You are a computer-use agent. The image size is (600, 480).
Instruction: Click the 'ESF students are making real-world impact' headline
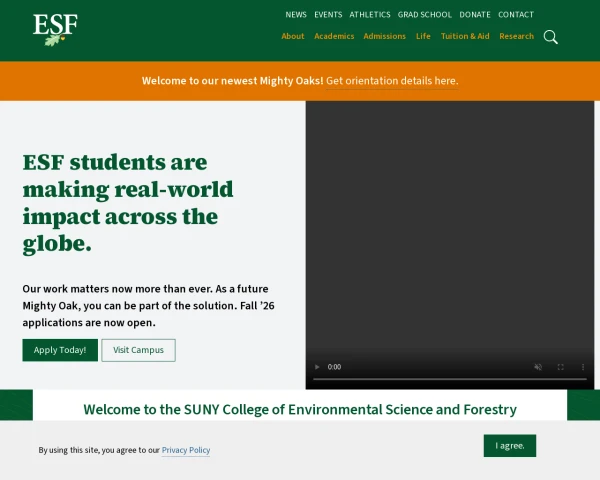click(128, 203)
